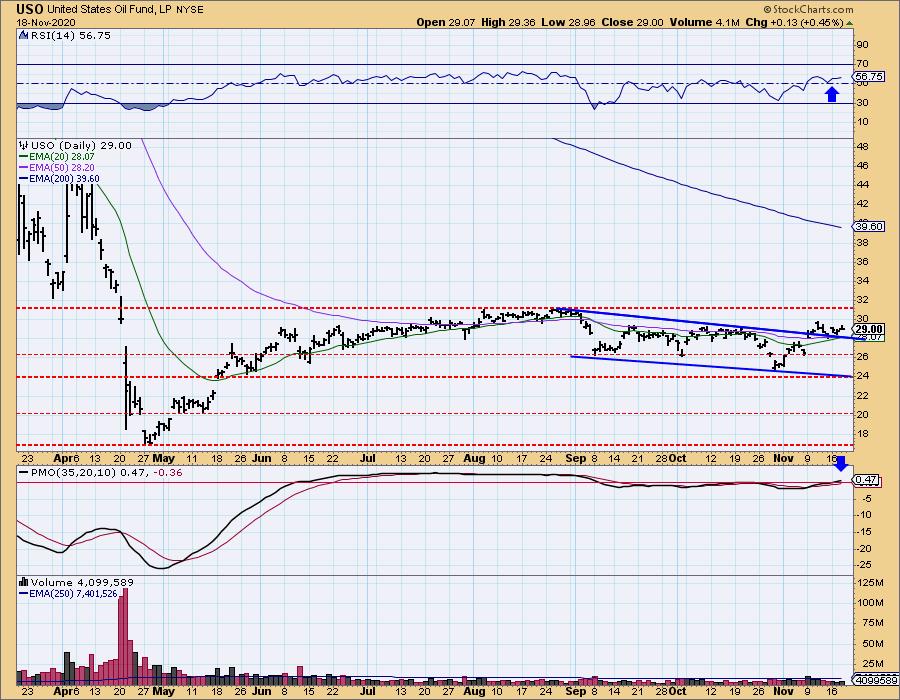Screen dimensions: 900x700
Task: Click the USO (Daily) 29.00 legend
Action: coord(81,145)
